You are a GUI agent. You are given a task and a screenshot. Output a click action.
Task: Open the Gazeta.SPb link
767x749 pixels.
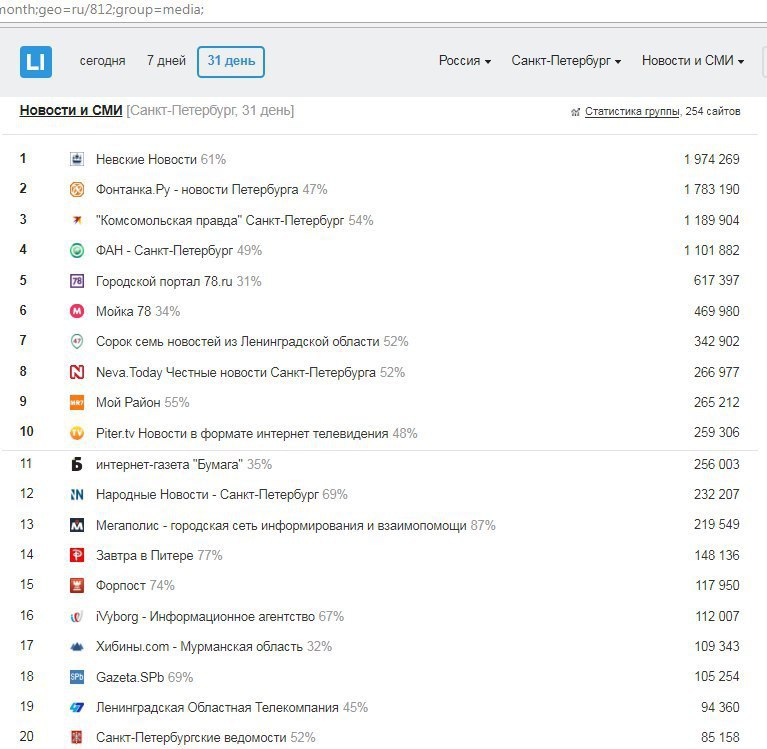(130, 678)
